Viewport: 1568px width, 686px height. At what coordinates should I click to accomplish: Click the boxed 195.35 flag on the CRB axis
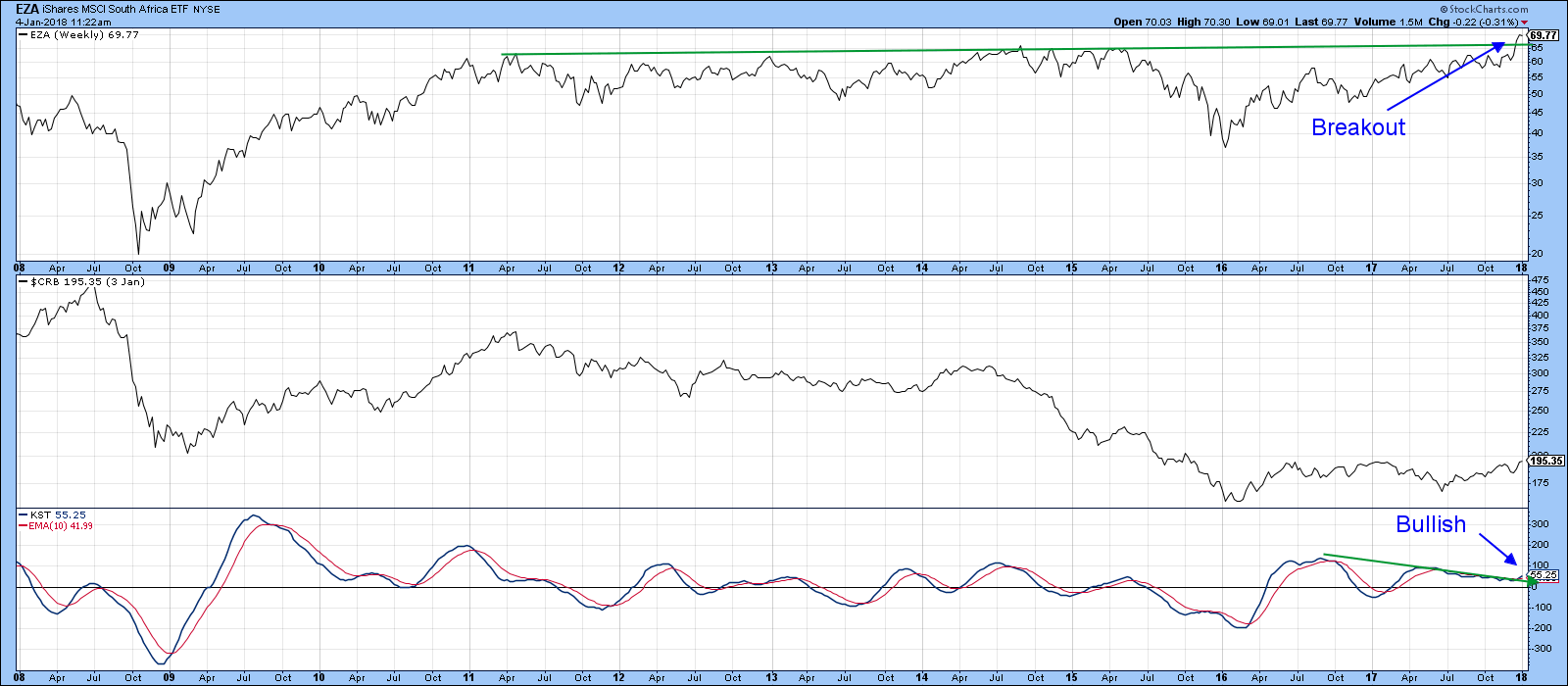click(1544, 461)
